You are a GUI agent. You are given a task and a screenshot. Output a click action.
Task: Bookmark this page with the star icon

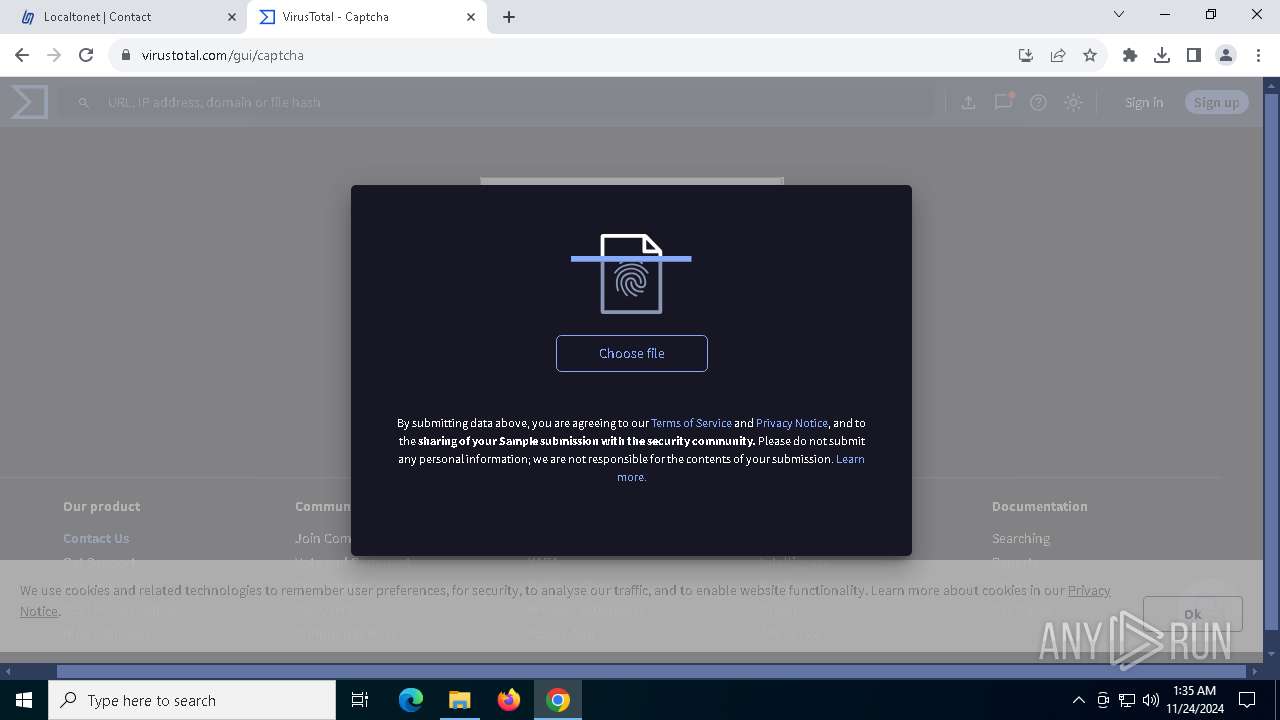coord(1090,55)
